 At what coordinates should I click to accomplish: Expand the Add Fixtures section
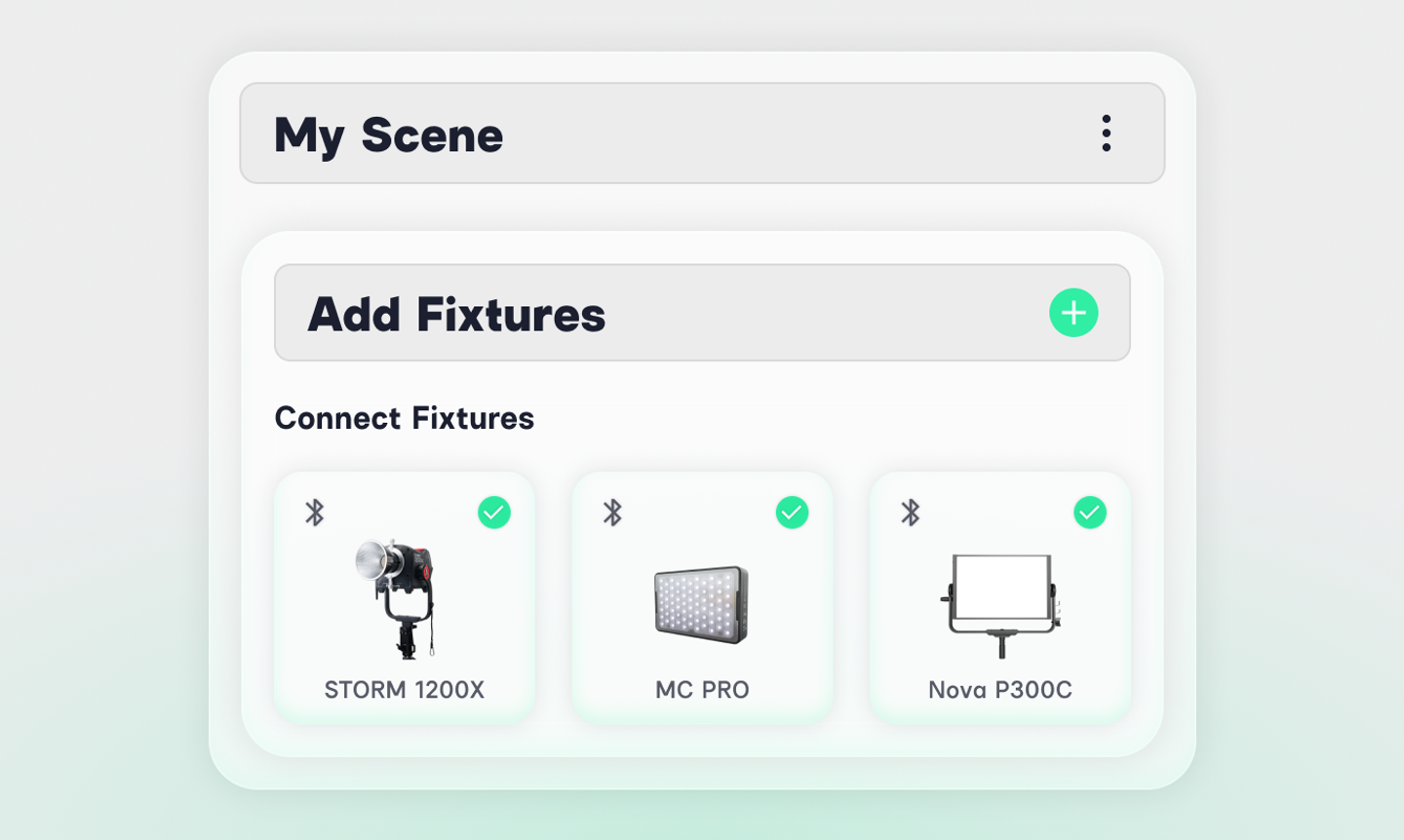[702, 313]
